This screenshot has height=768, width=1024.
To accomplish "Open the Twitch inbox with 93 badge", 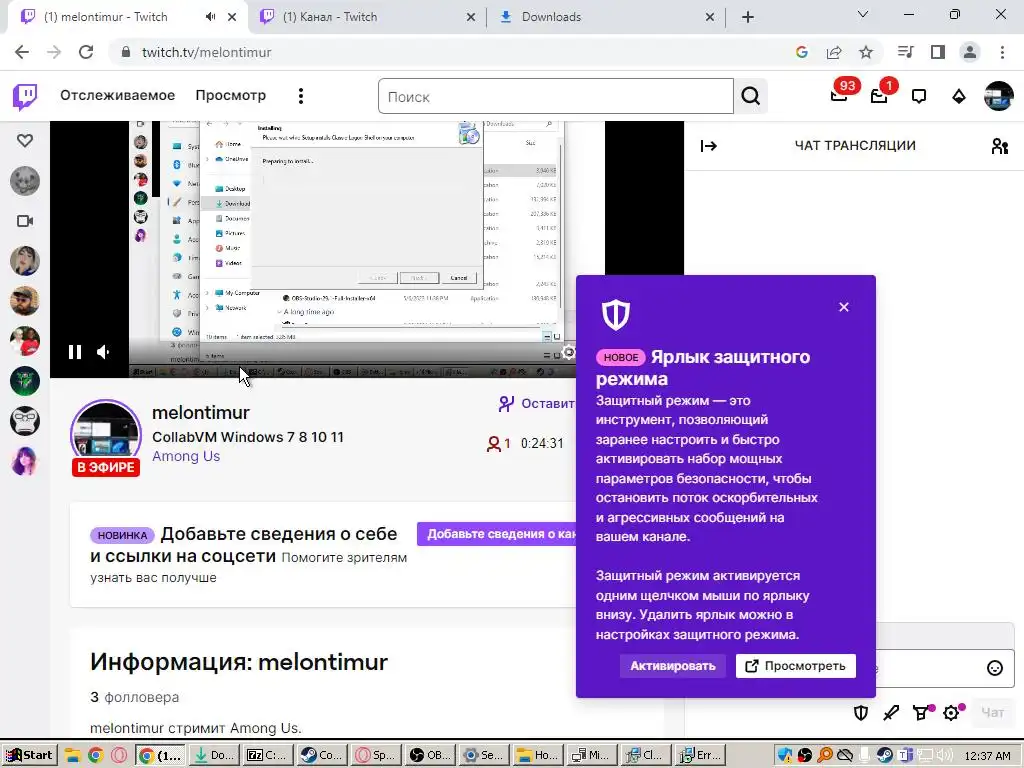I will coord(839,96).
